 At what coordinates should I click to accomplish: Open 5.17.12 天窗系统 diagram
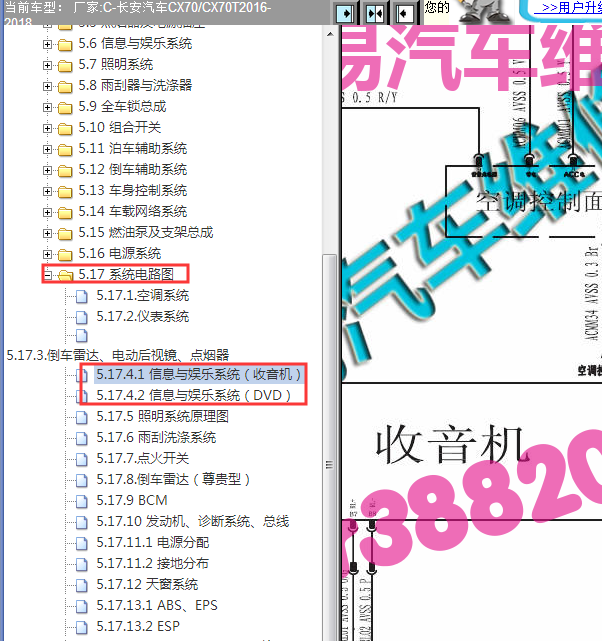pyautogui.click(x=147, y=584)
